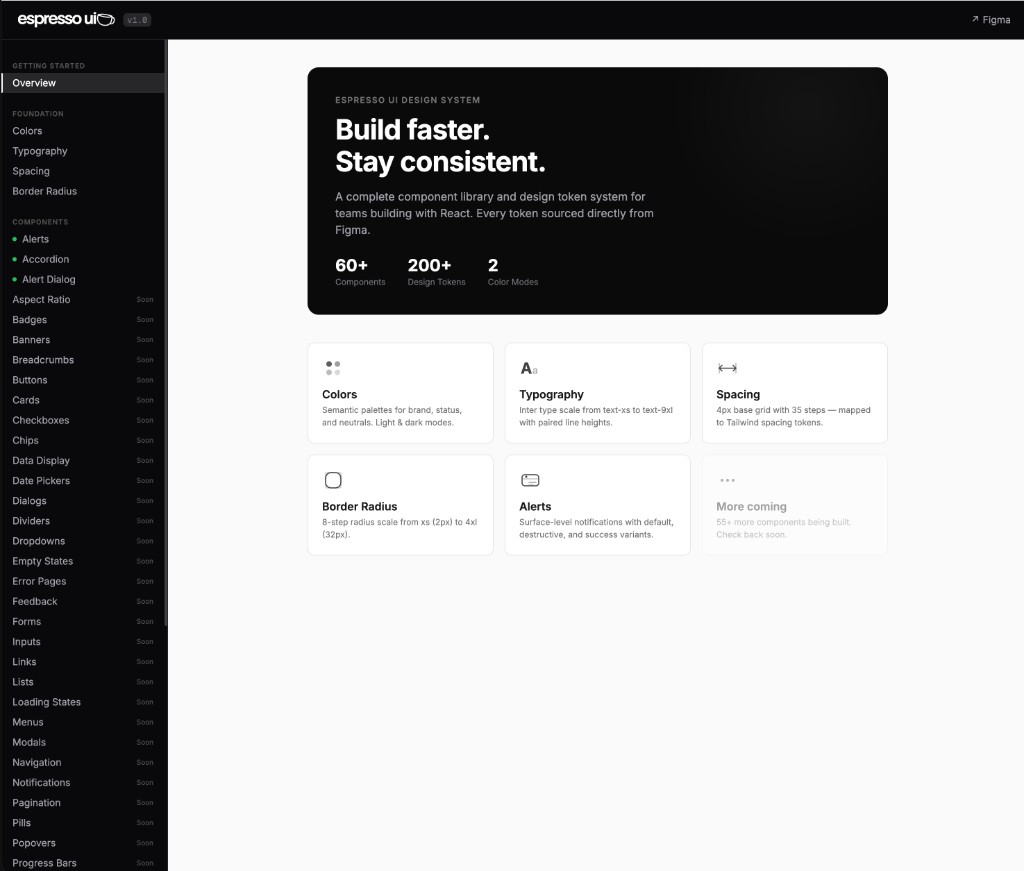Click Banners sidebar item
Image resolution: width=1024 pixels, height=871 pixels.
coord(83,340)
